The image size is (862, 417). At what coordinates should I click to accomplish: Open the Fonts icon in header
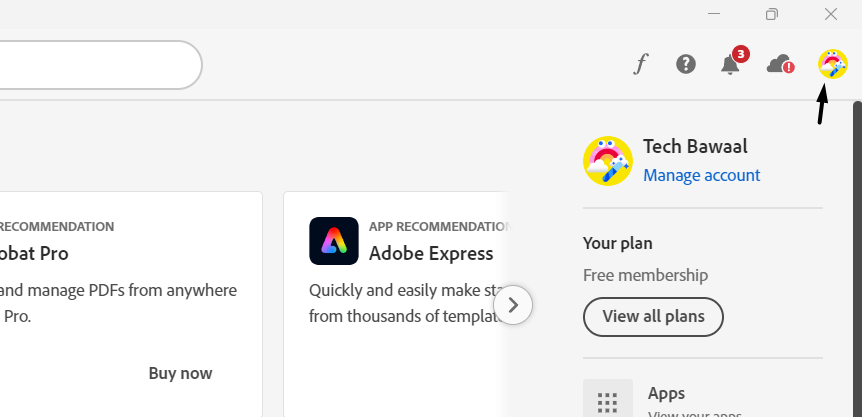coord(641,65)
